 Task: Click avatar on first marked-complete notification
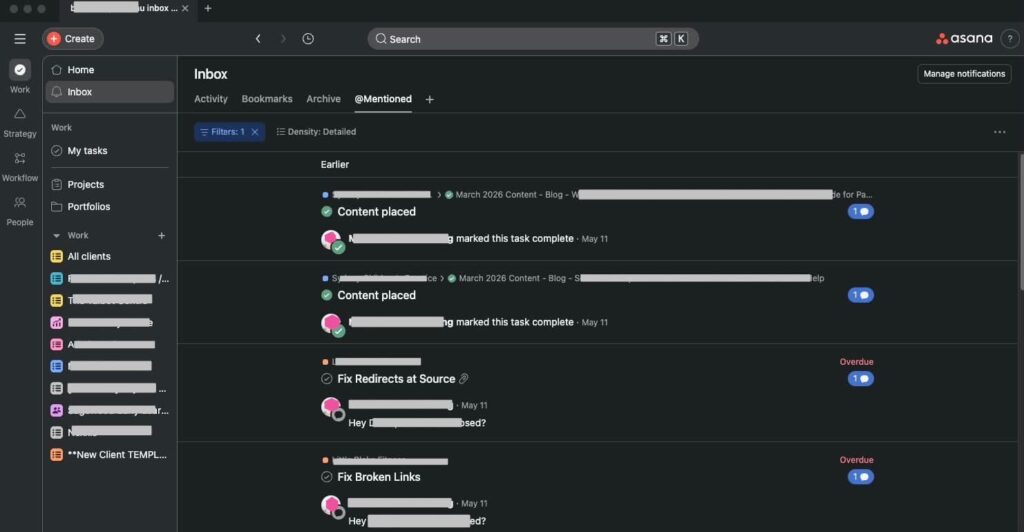click(x=332, y=240)
